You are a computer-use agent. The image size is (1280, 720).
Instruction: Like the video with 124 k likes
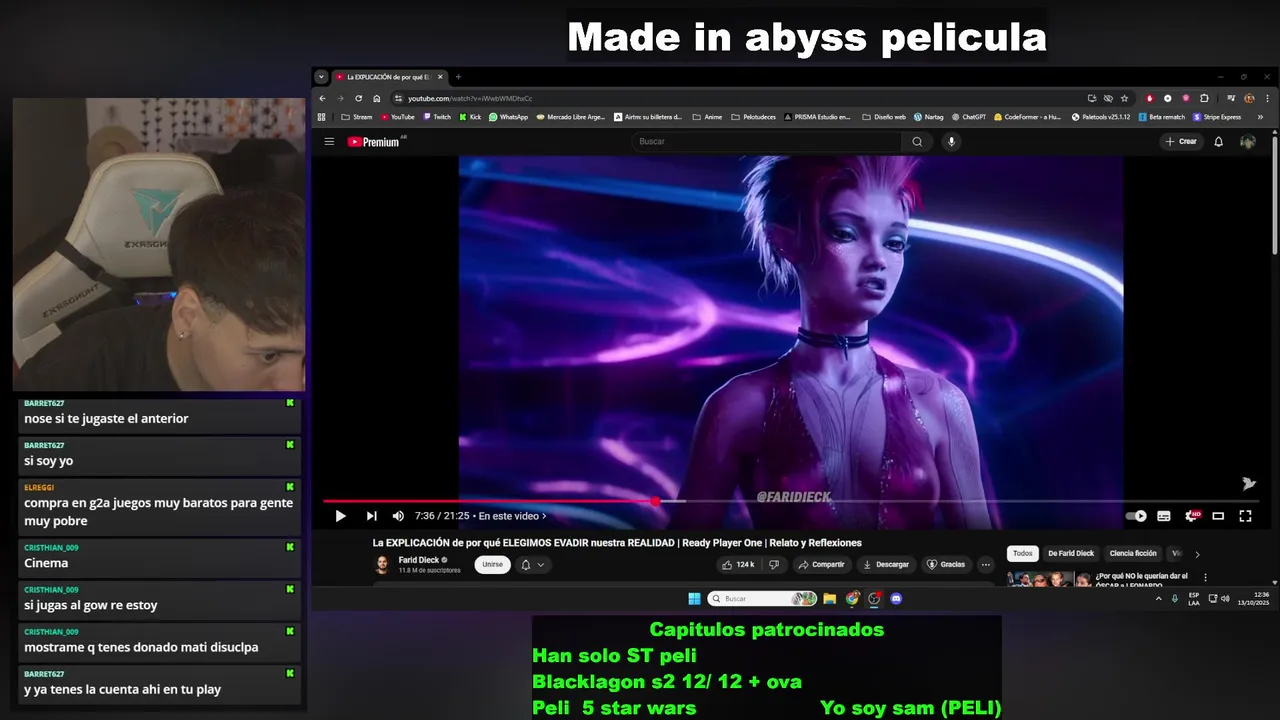(x=738, y=564)
